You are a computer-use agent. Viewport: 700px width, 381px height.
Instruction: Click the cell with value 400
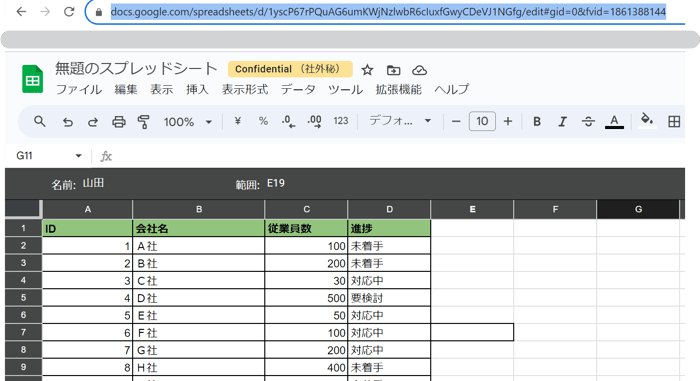point(306,368)
